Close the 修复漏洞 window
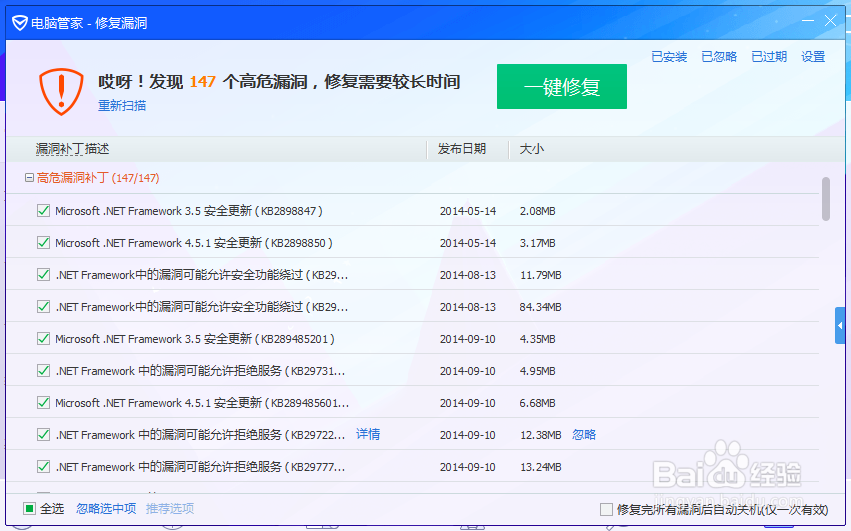This screenshot has width=851, height=531. [x=830, y=21]
